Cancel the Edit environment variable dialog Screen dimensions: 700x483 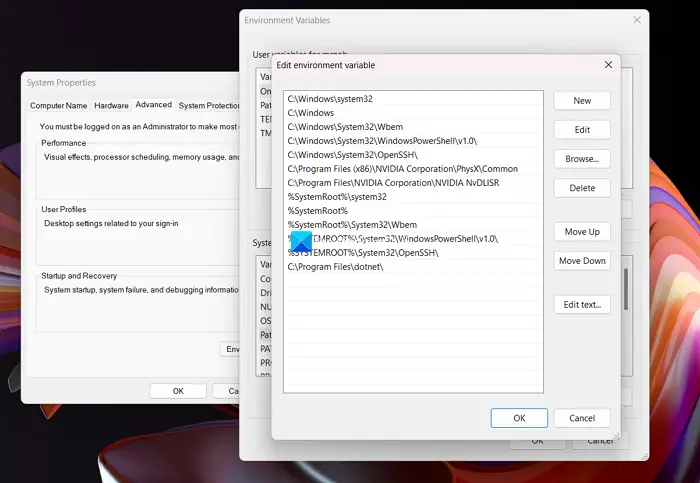(582, 418)
